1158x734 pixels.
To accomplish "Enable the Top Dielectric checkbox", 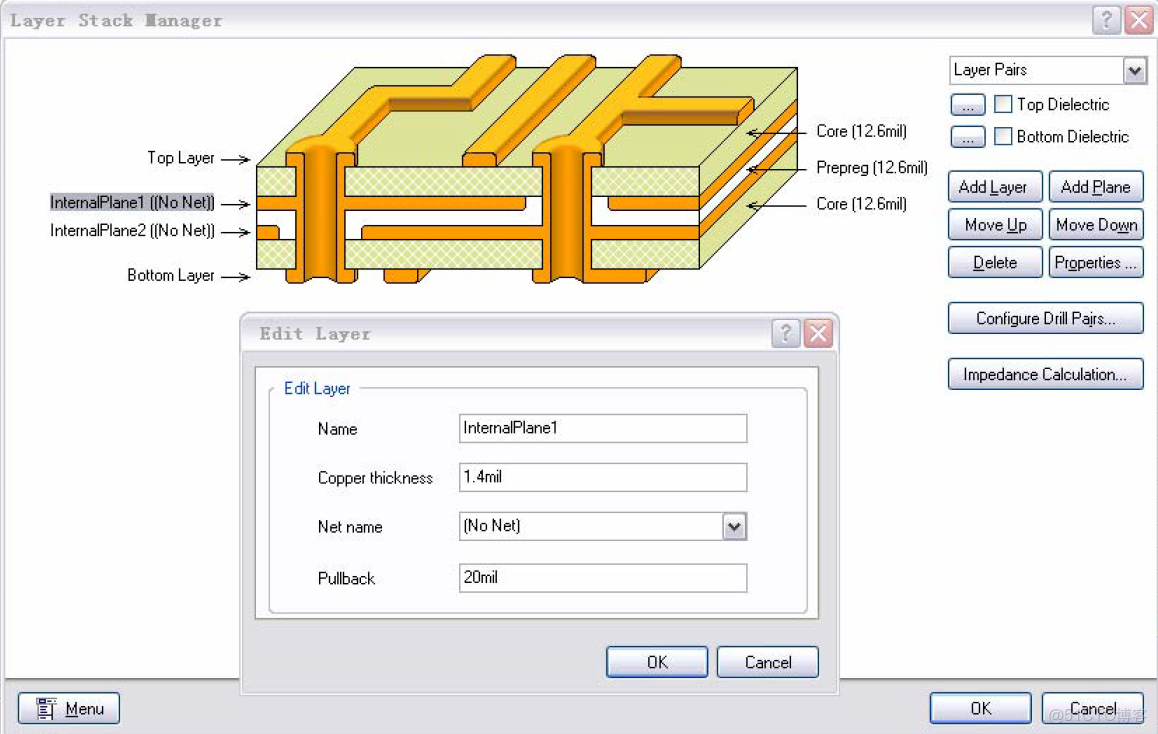I will click(1003, 104).
